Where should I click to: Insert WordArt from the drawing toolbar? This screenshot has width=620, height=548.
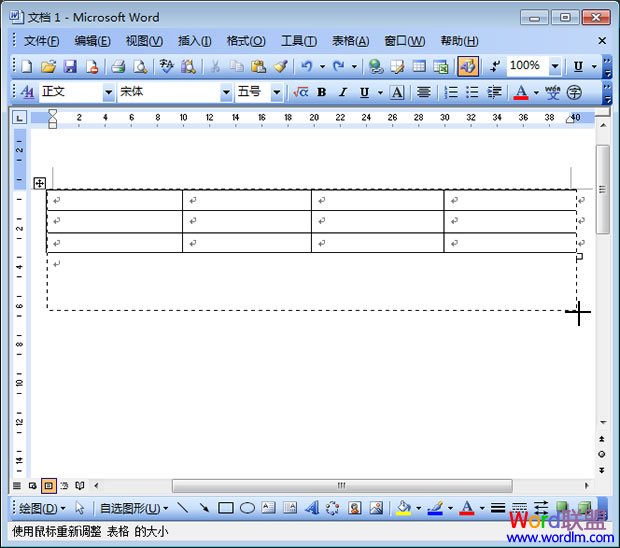tap(312, 508)
